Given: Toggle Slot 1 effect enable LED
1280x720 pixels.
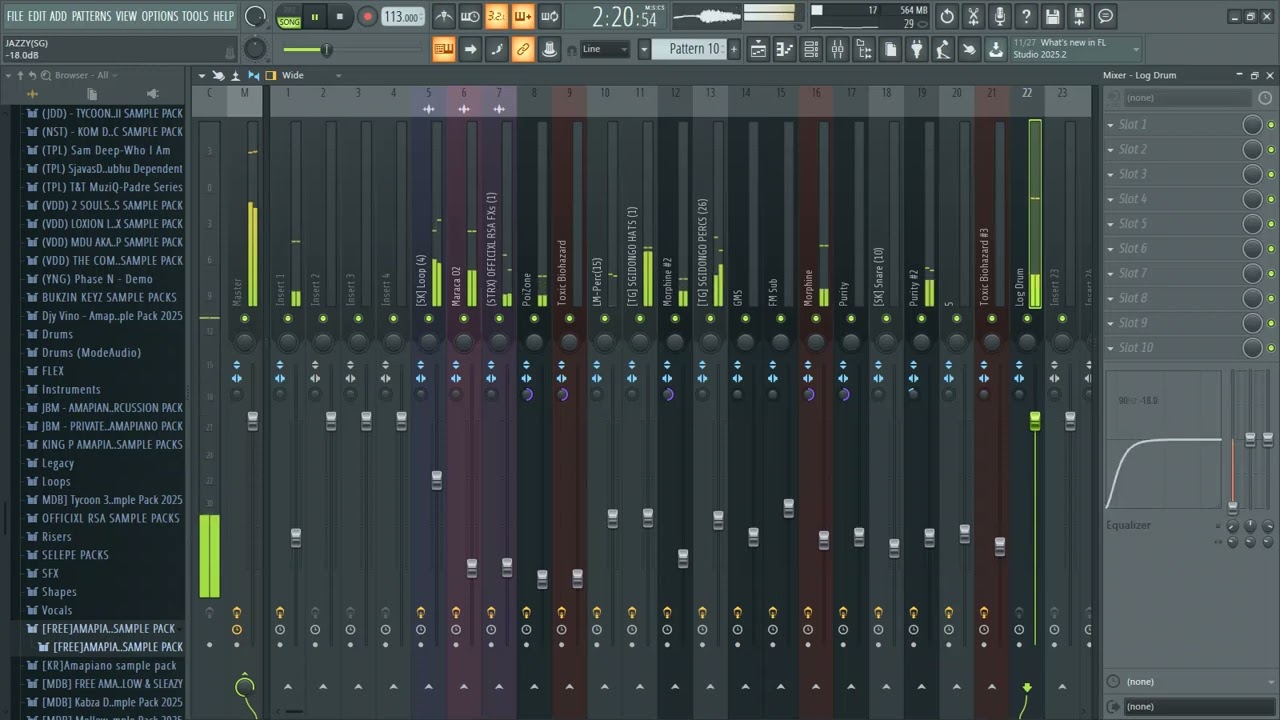Looking at the screenshot, I should pyautogui.click(x=1270, y=125).
